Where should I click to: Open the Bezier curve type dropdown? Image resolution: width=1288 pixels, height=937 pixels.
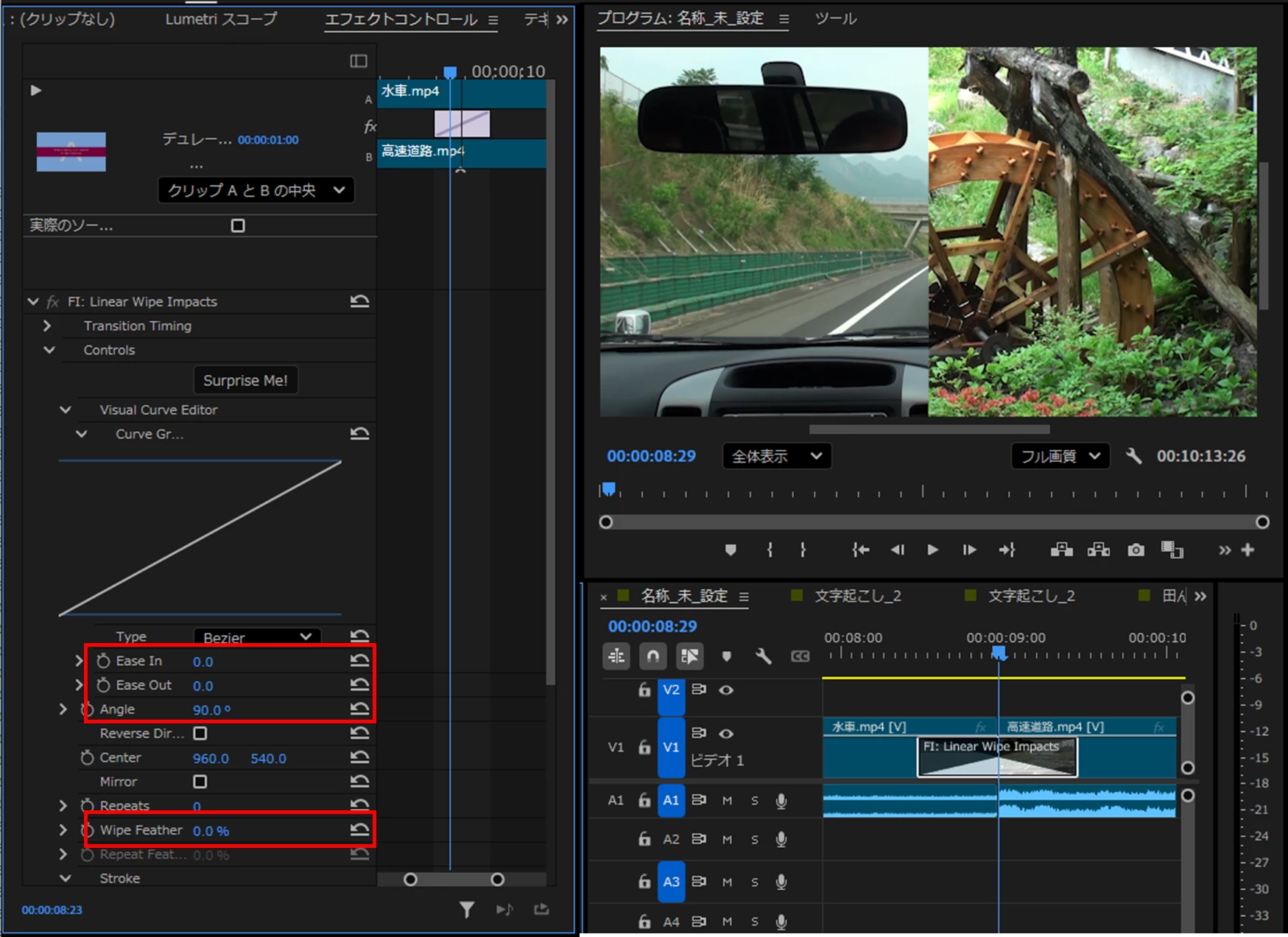[257, 636]
